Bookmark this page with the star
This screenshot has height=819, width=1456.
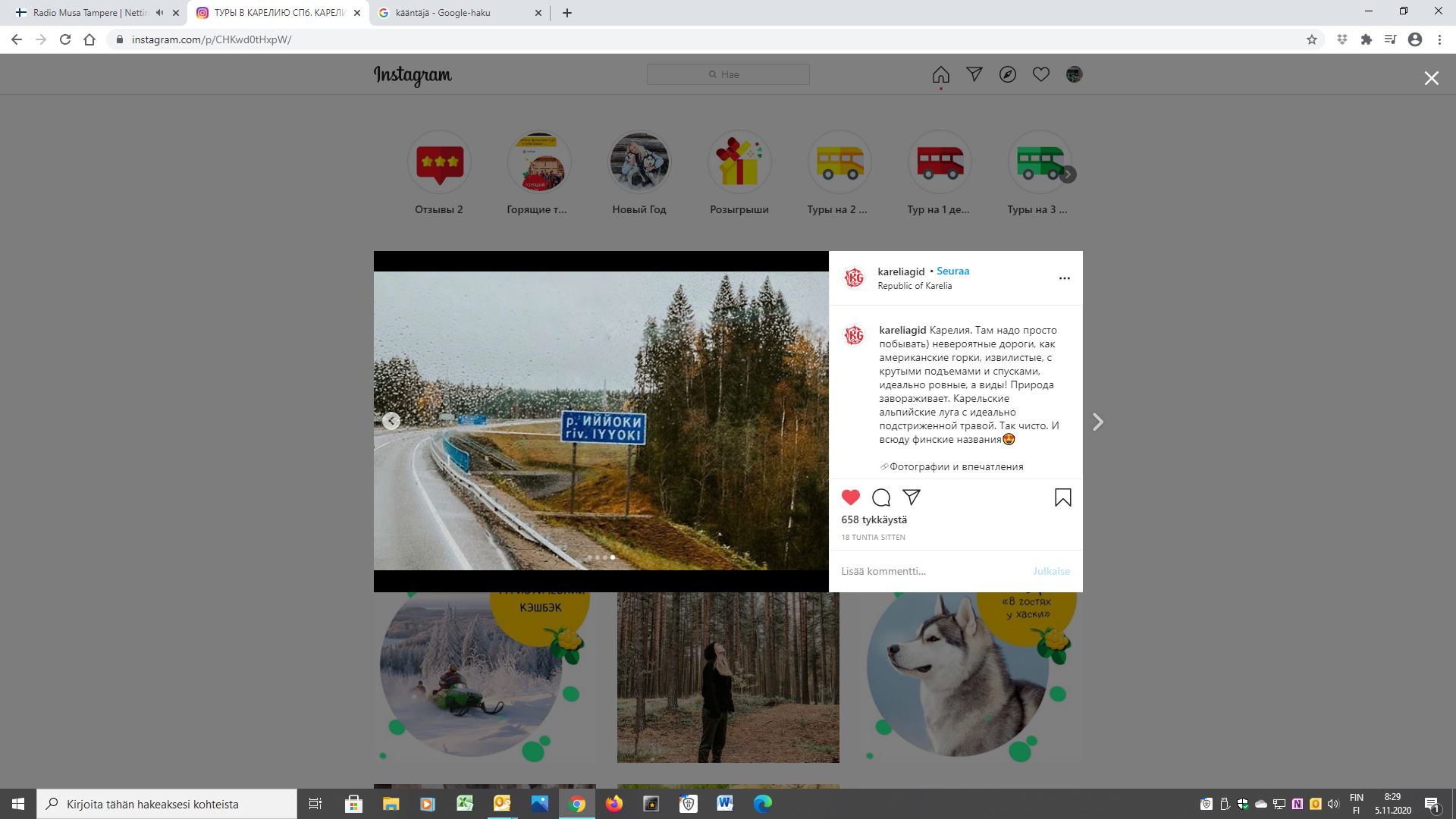click(1312, 39)
